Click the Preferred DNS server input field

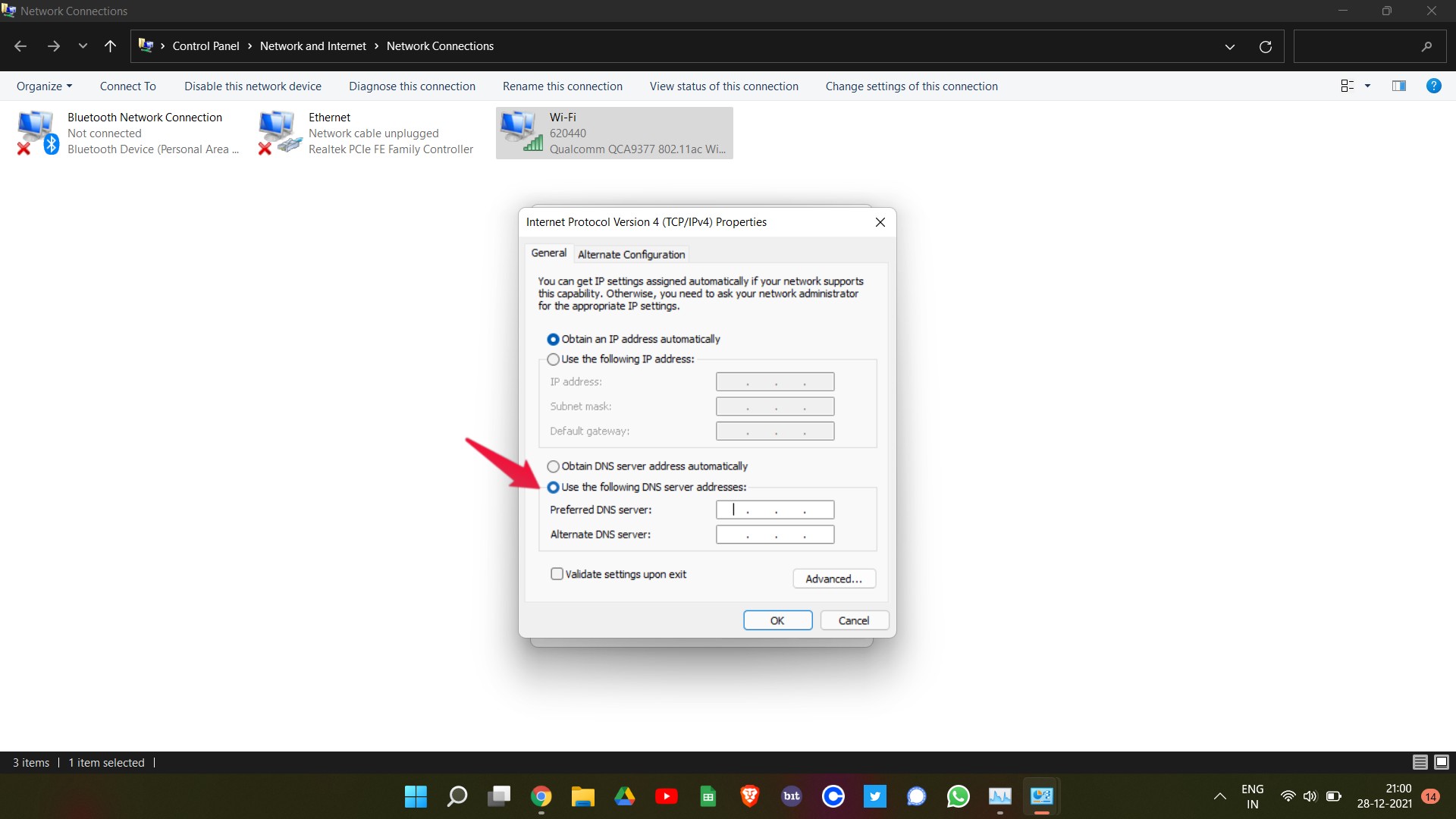pyautogui.click(x=775, y=509)
